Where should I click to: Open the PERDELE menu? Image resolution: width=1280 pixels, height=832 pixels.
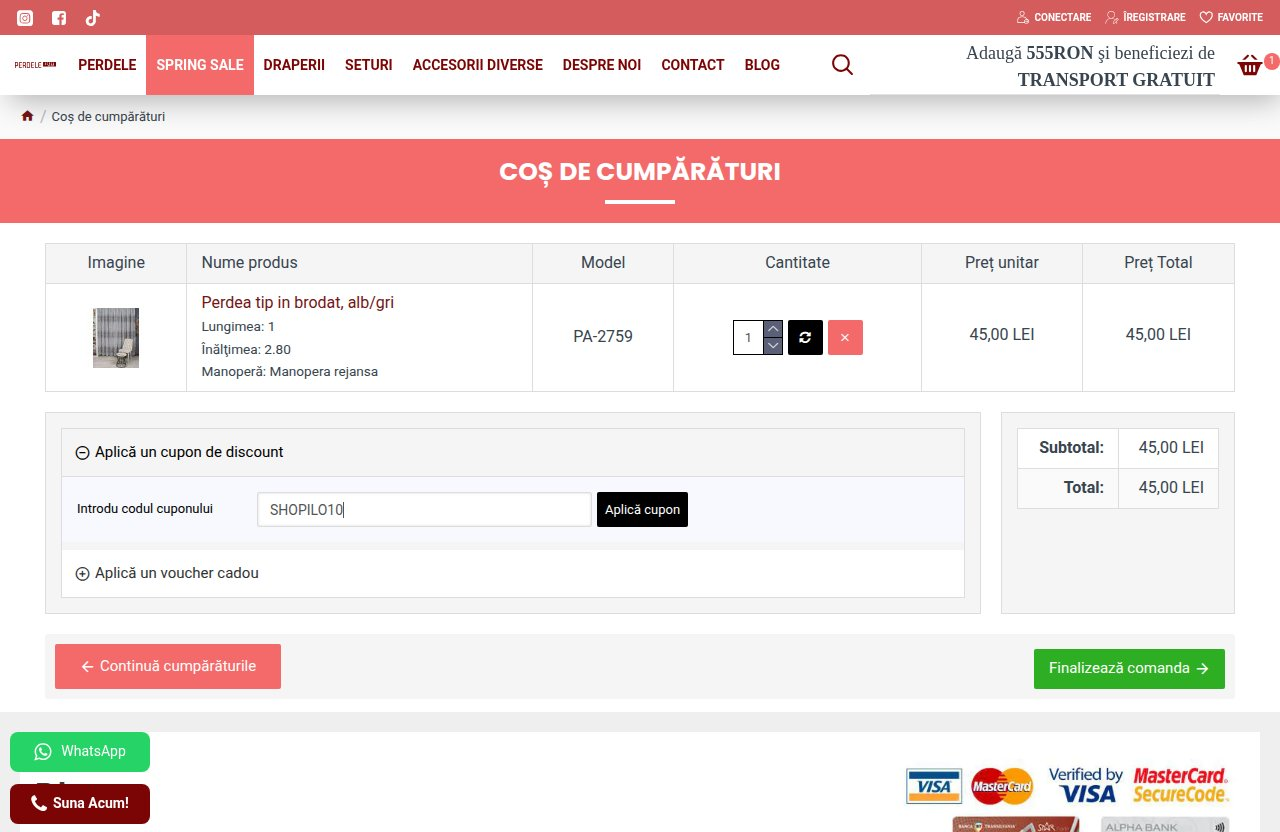pos(107,65)
